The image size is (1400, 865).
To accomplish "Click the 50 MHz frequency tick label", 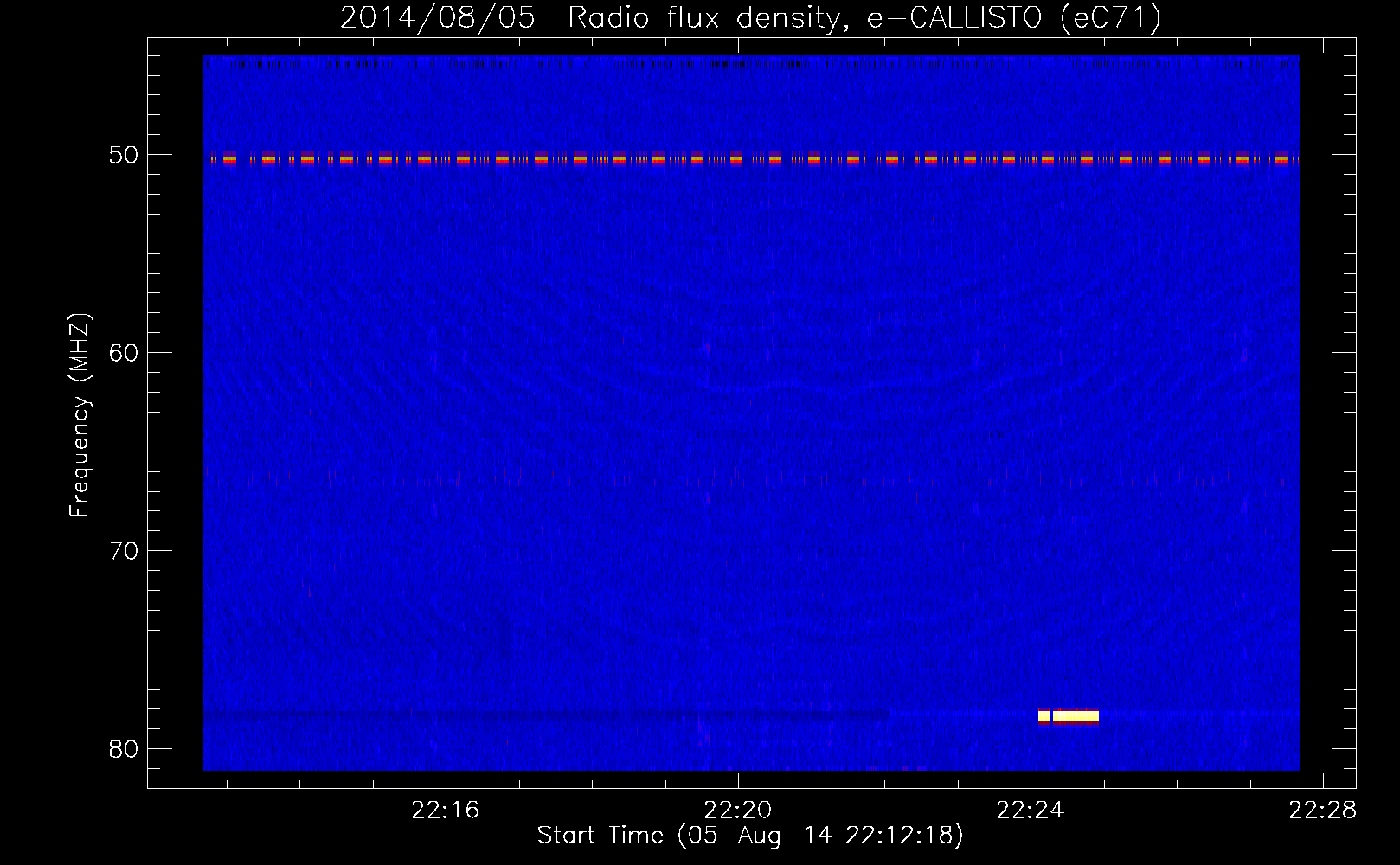I will point(124,155).
